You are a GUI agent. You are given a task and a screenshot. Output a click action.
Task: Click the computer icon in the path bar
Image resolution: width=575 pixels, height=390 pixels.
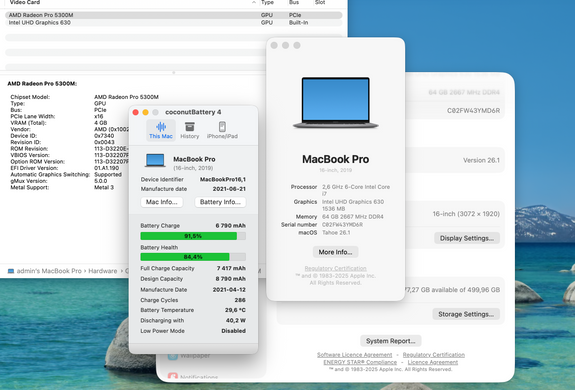tap(11, 271)
